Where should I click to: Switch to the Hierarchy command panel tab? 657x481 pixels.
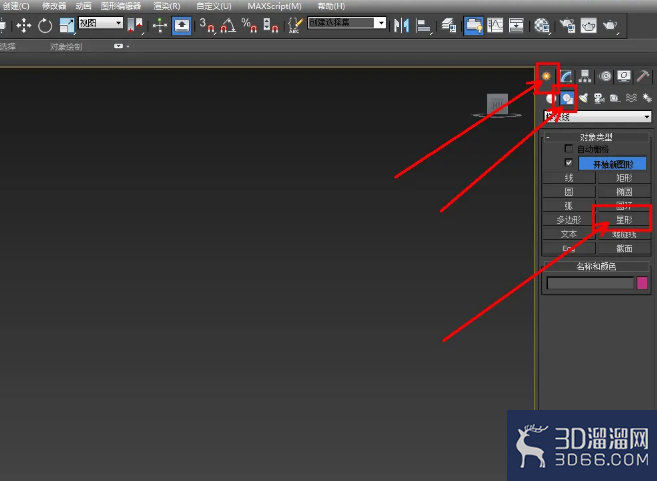585,76
